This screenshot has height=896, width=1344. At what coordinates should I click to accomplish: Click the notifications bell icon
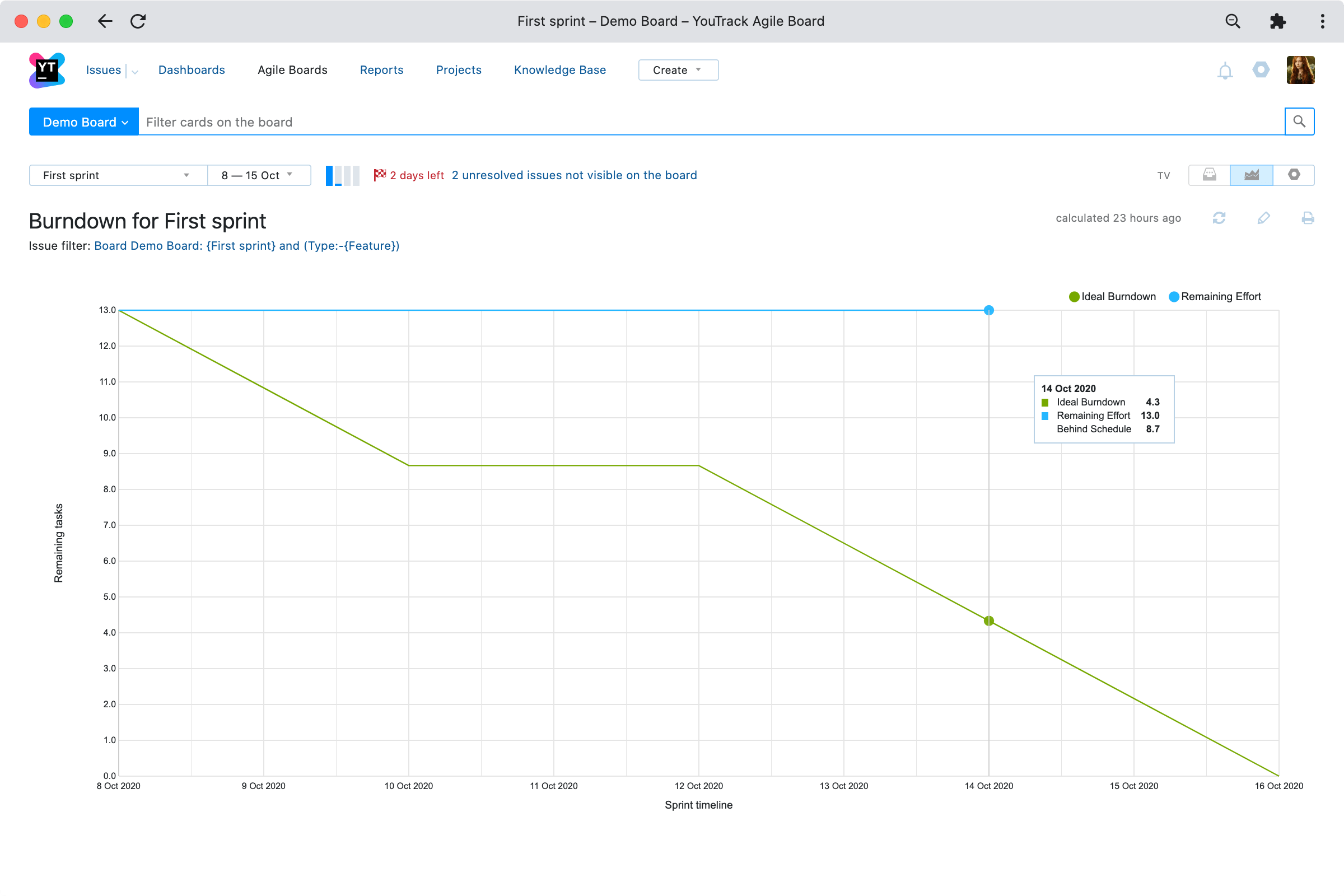(x=1225, y=71)
